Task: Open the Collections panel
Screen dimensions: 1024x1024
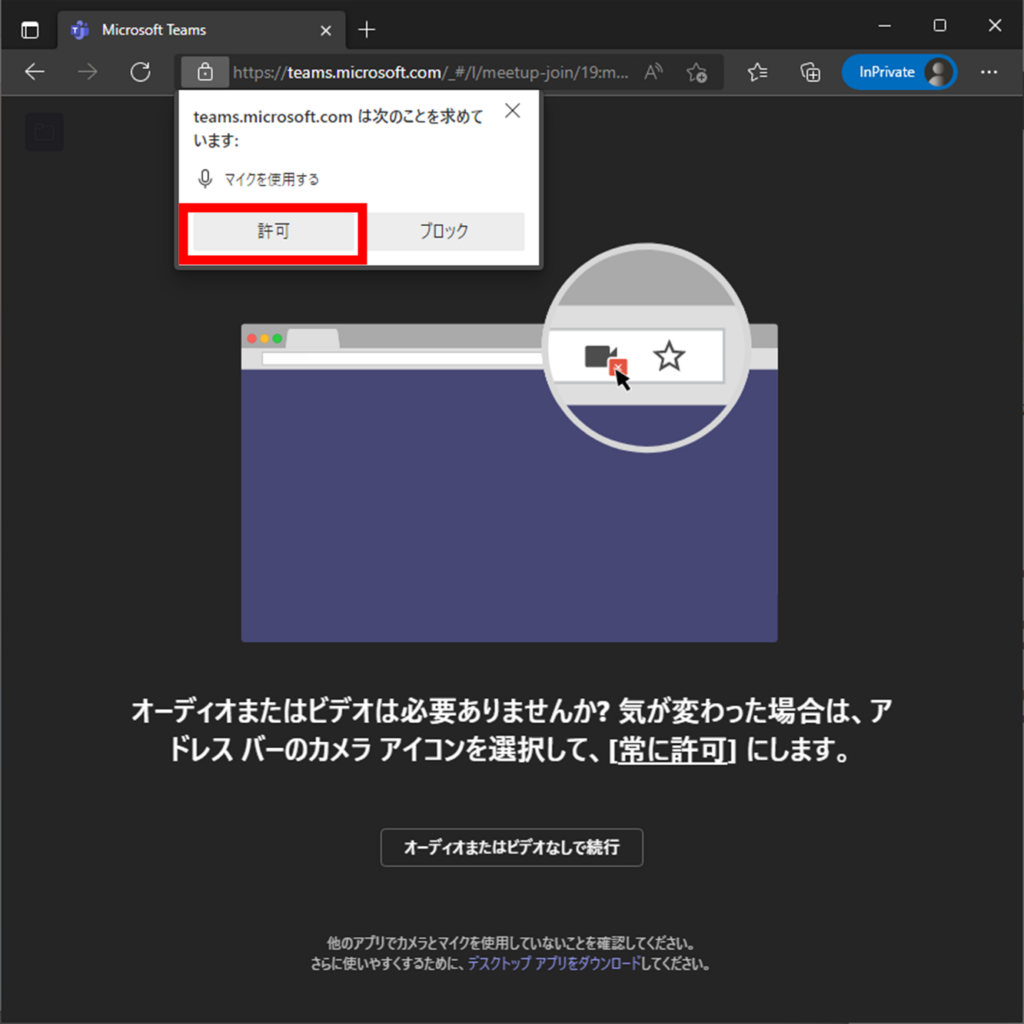Action: click(810, 72)
